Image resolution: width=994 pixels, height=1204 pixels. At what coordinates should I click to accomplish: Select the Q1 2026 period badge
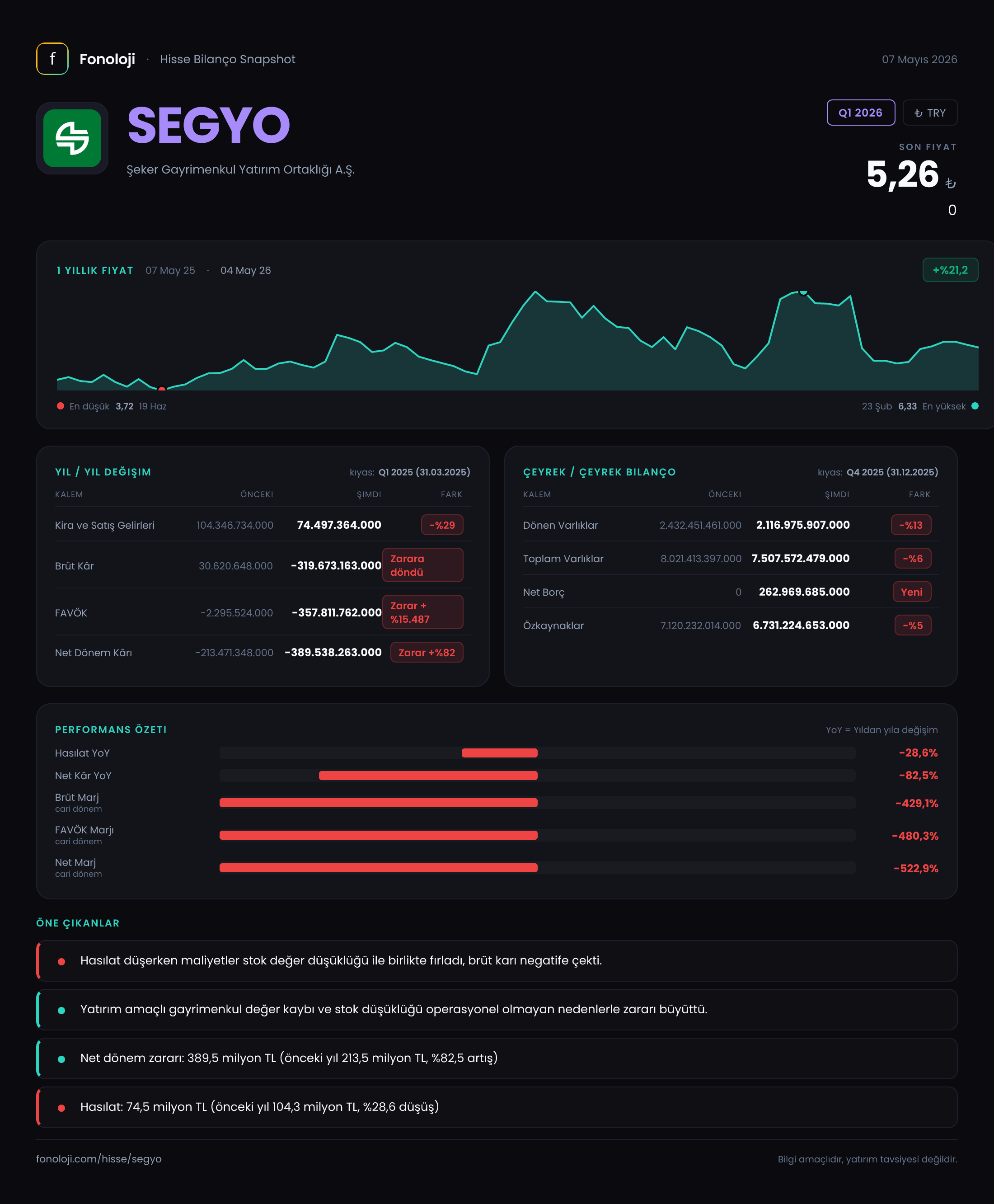click(861, 113)
